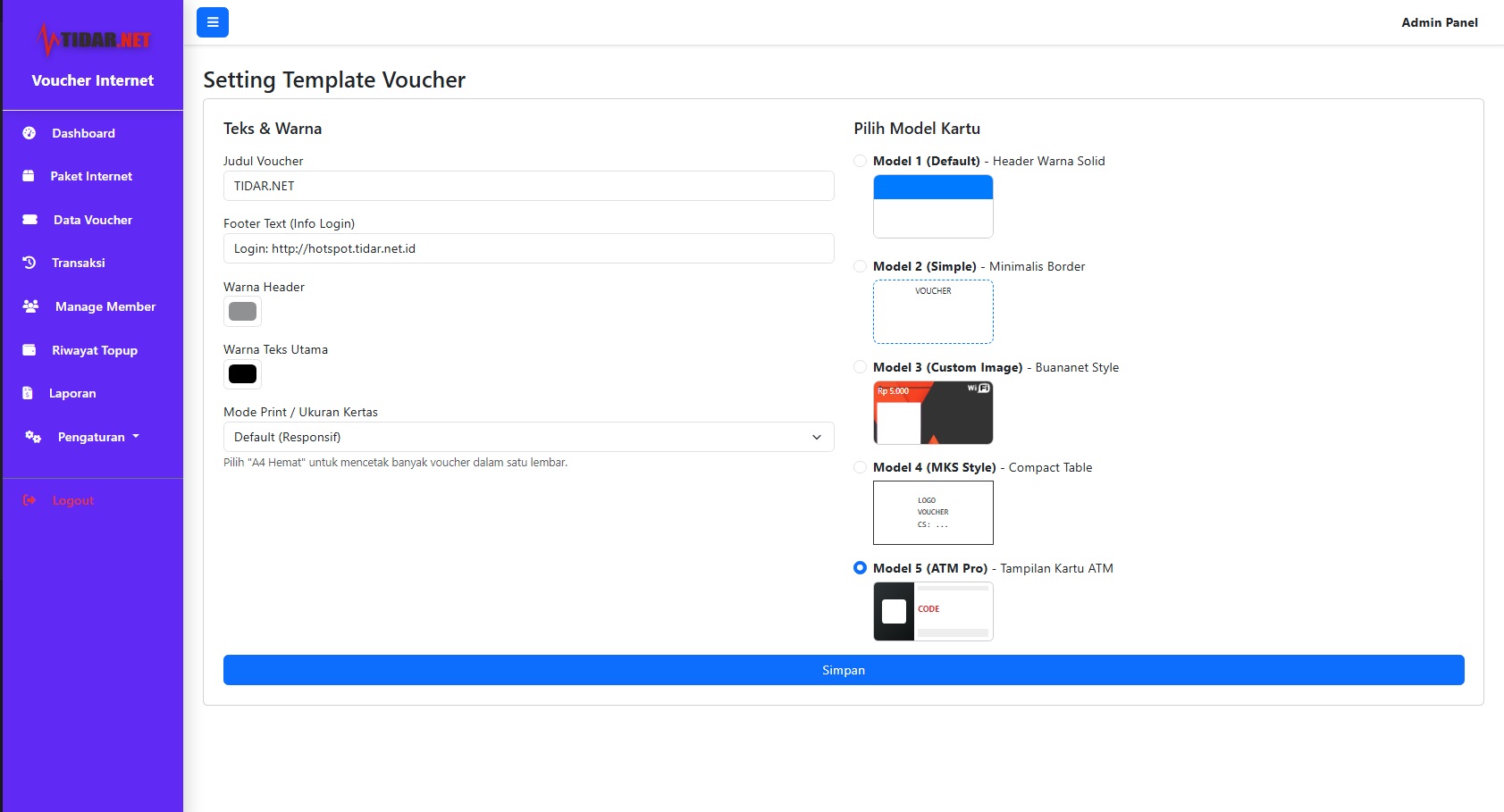The width and height of the screenshot is (1504, 812).
Task: Open the Data Voucher page
Action: (x=93, y=220)
